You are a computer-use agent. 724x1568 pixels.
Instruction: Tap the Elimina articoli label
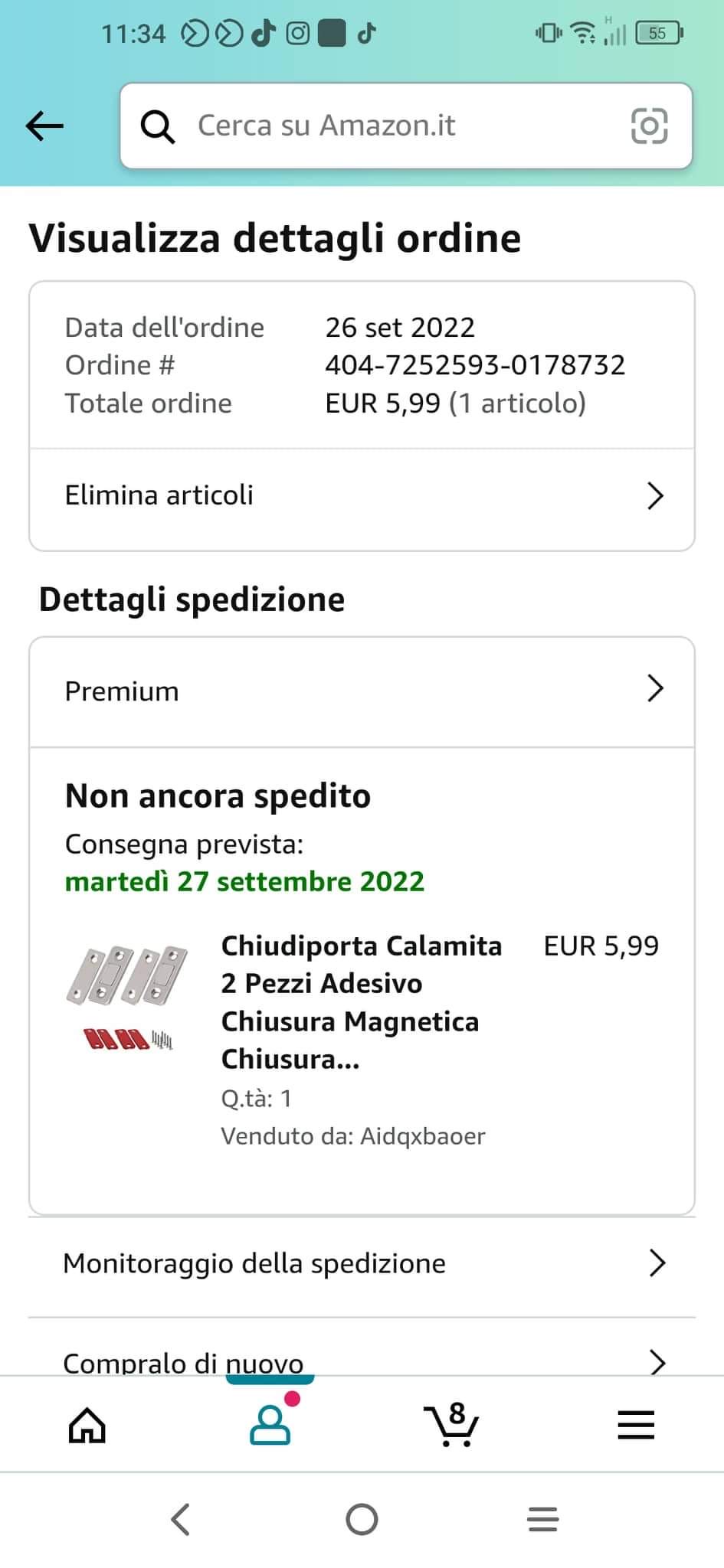(159, 495)
